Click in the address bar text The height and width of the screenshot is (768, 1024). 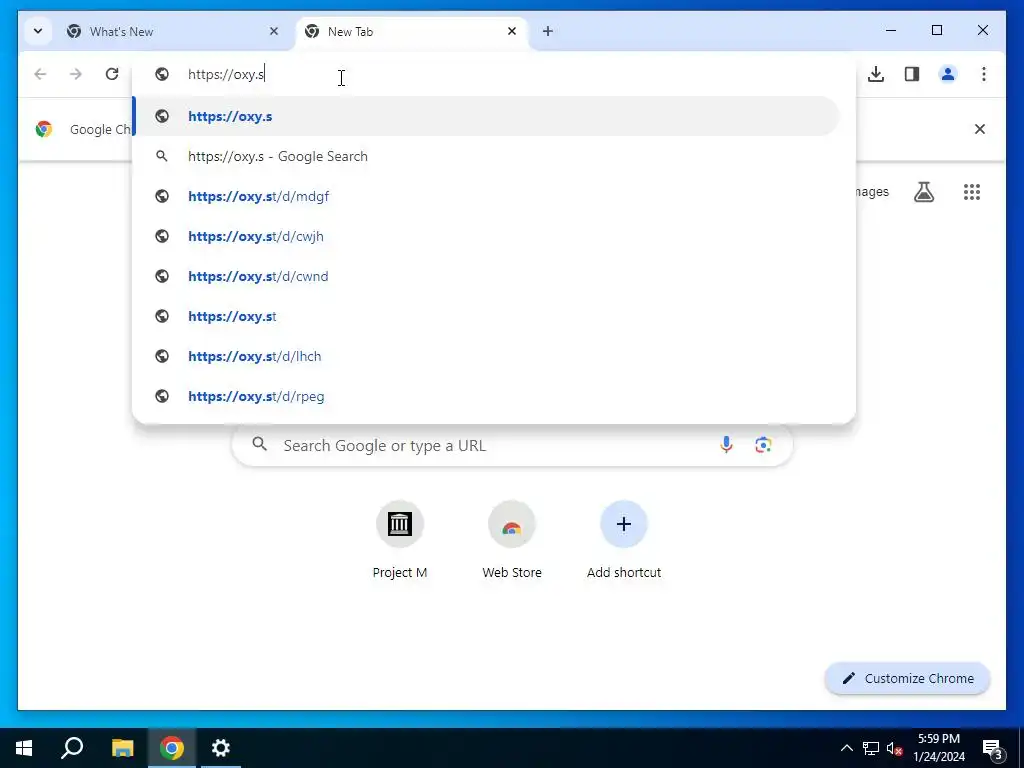pos(226,74)
